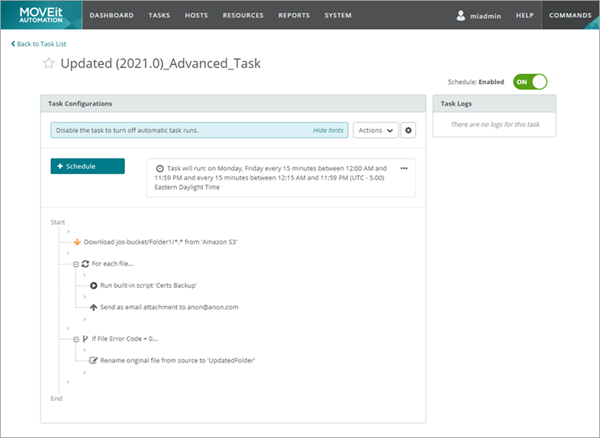The image size is (600, 438).
Task: Click the Task Configurations panel header
Action: pyautogui.click(x=233, y=104)
